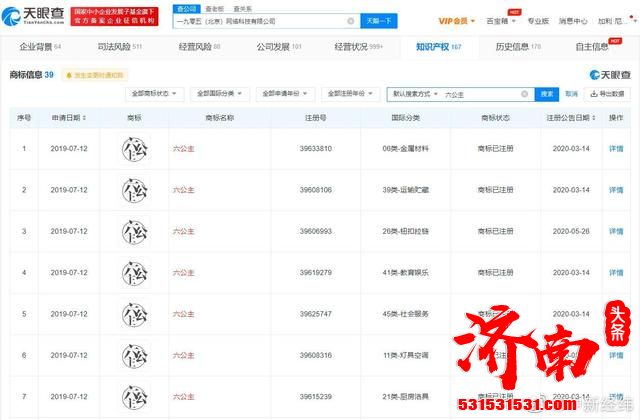Click the red official credit agency banner
This screenshot has width=640, height=420.
114,16
